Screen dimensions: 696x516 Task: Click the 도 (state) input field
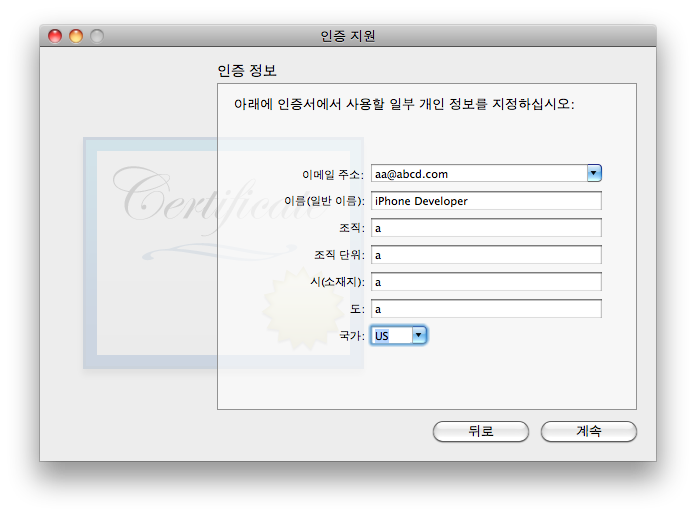tap(486, 309)
